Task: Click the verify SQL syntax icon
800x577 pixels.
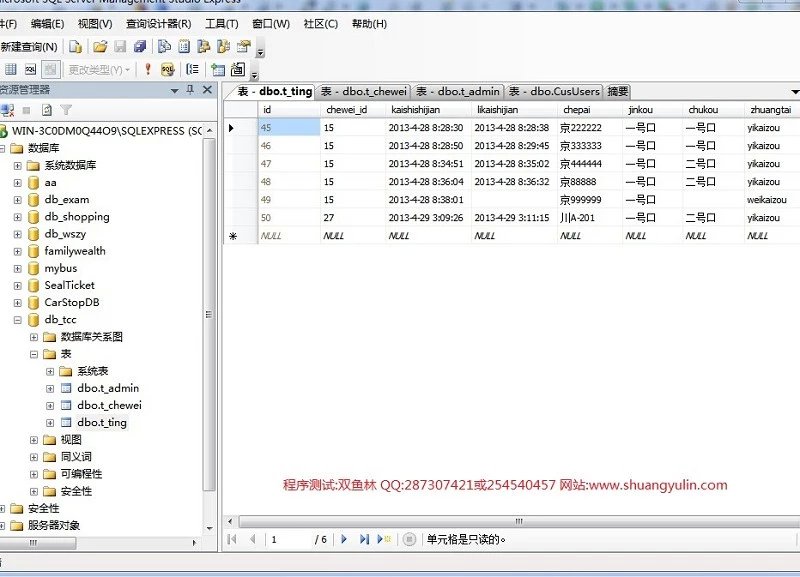Action: tap(168, 69)
